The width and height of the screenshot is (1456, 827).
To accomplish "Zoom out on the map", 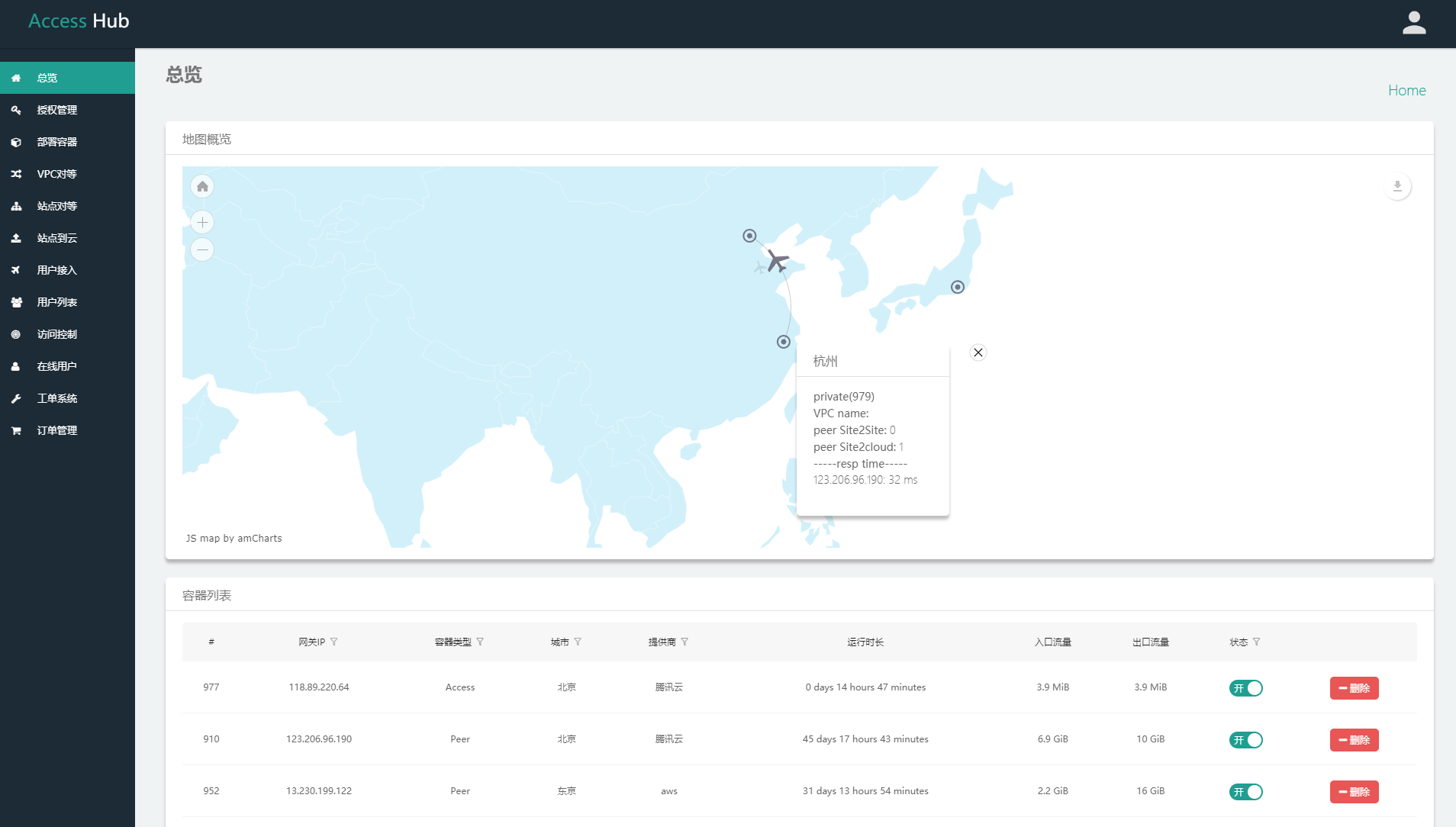I will [x=202, y=249].
